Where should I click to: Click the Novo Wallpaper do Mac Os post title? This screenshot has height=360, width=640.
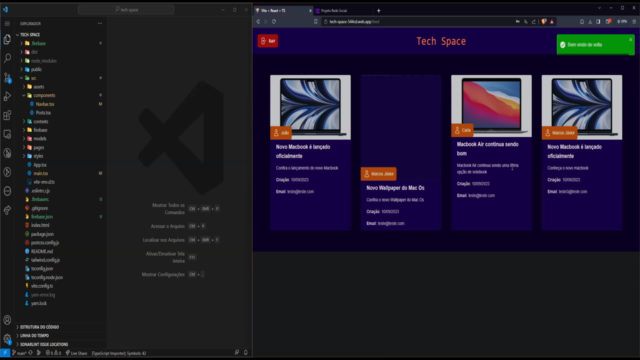point(395,188)
